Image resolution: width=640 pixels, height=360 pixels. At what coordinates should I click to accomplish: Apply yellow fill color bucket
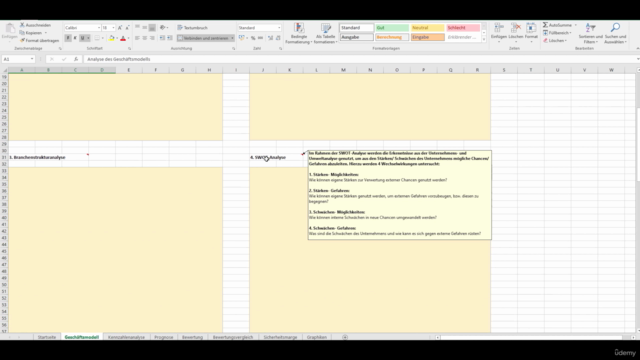111,38
